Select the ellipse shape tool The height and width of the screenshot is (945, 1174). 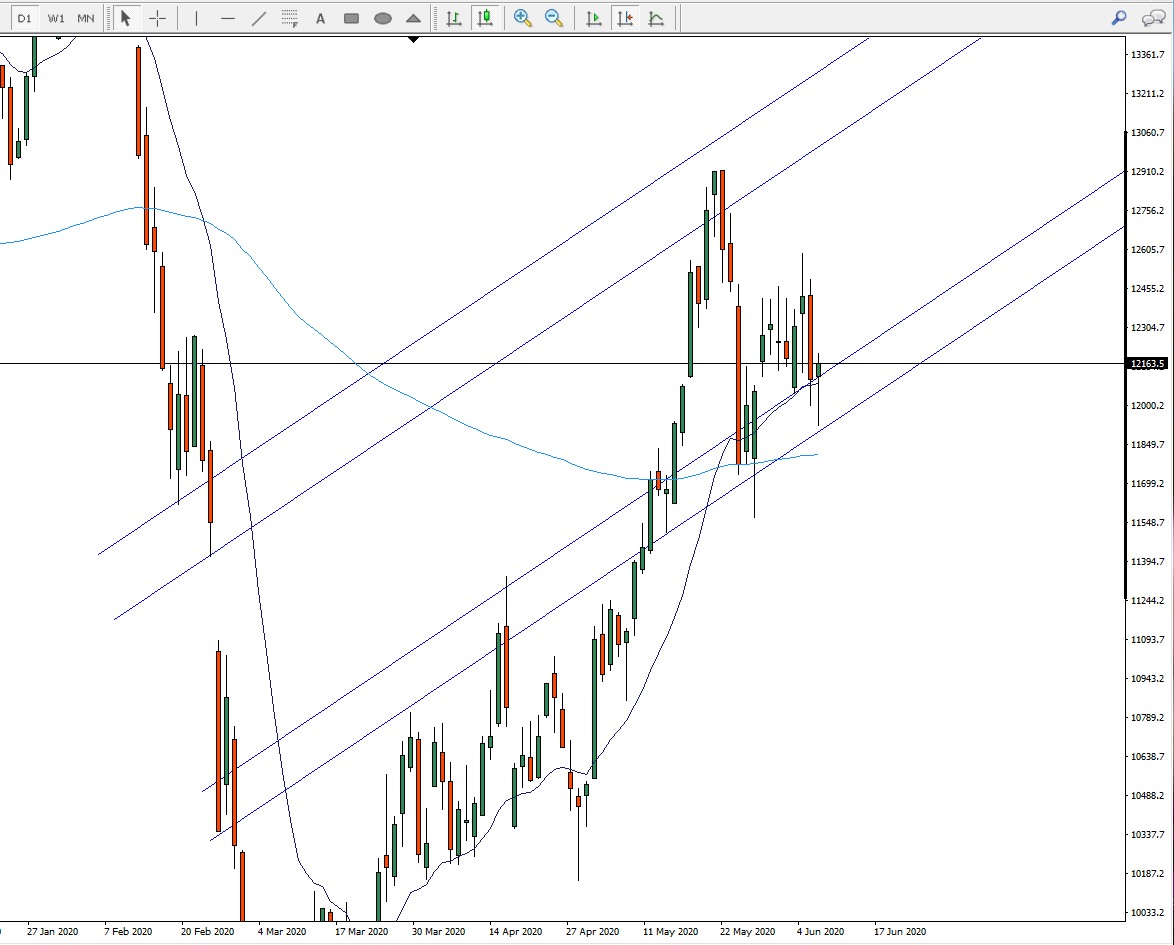[x=383, y=18]
